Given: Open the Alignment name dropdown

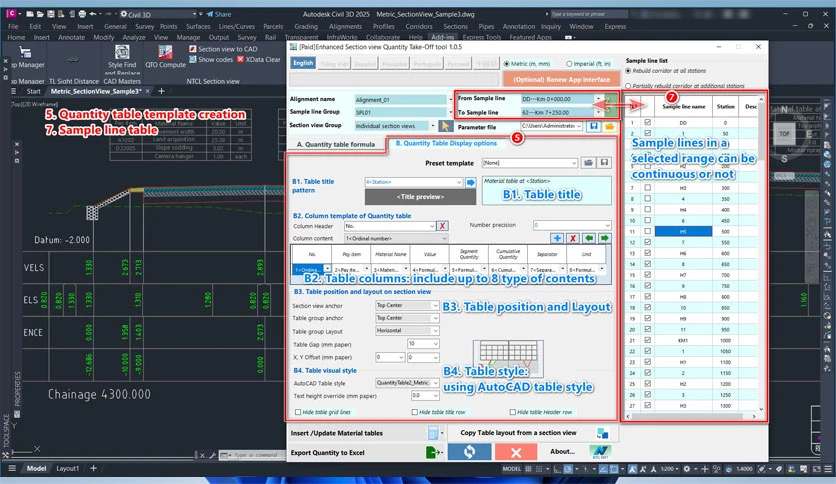Looking at the screenshot, I should coord(449,100).
